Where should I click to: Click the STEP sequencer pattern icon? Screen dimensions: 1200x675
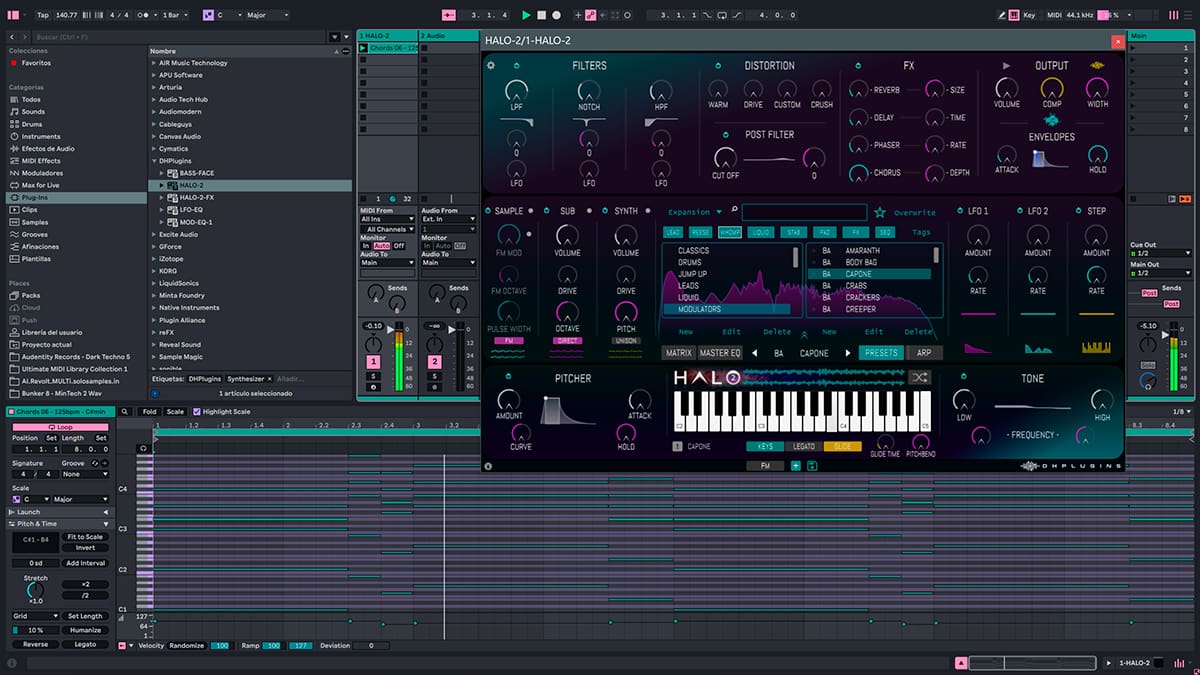click(x=1097, y=348)
